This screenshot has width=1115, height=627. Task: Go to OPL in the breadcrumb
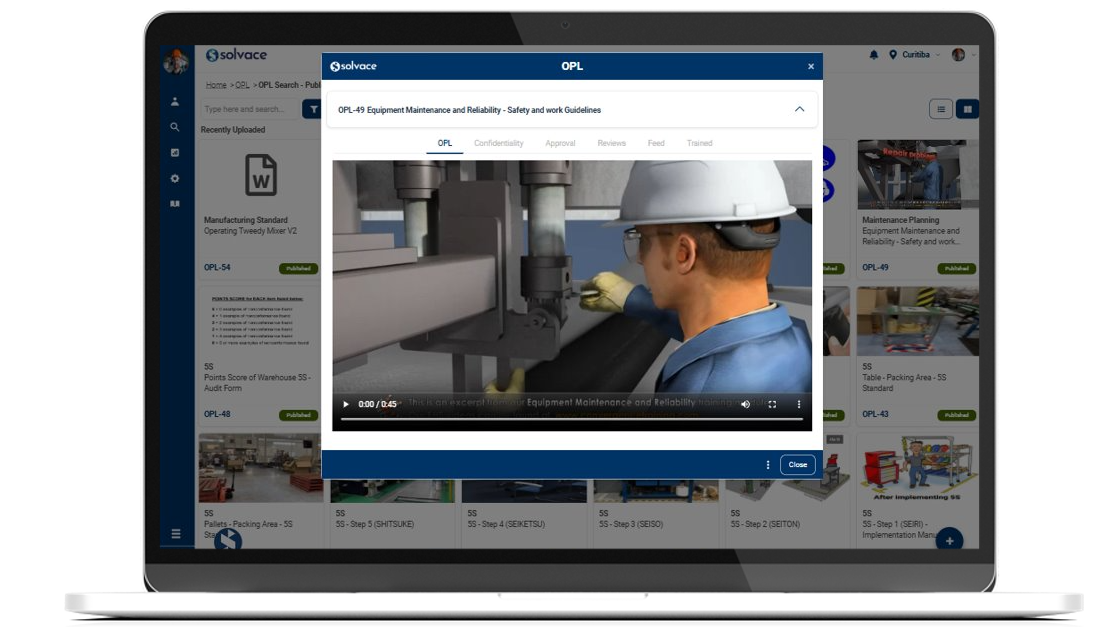tap(242, 85)
